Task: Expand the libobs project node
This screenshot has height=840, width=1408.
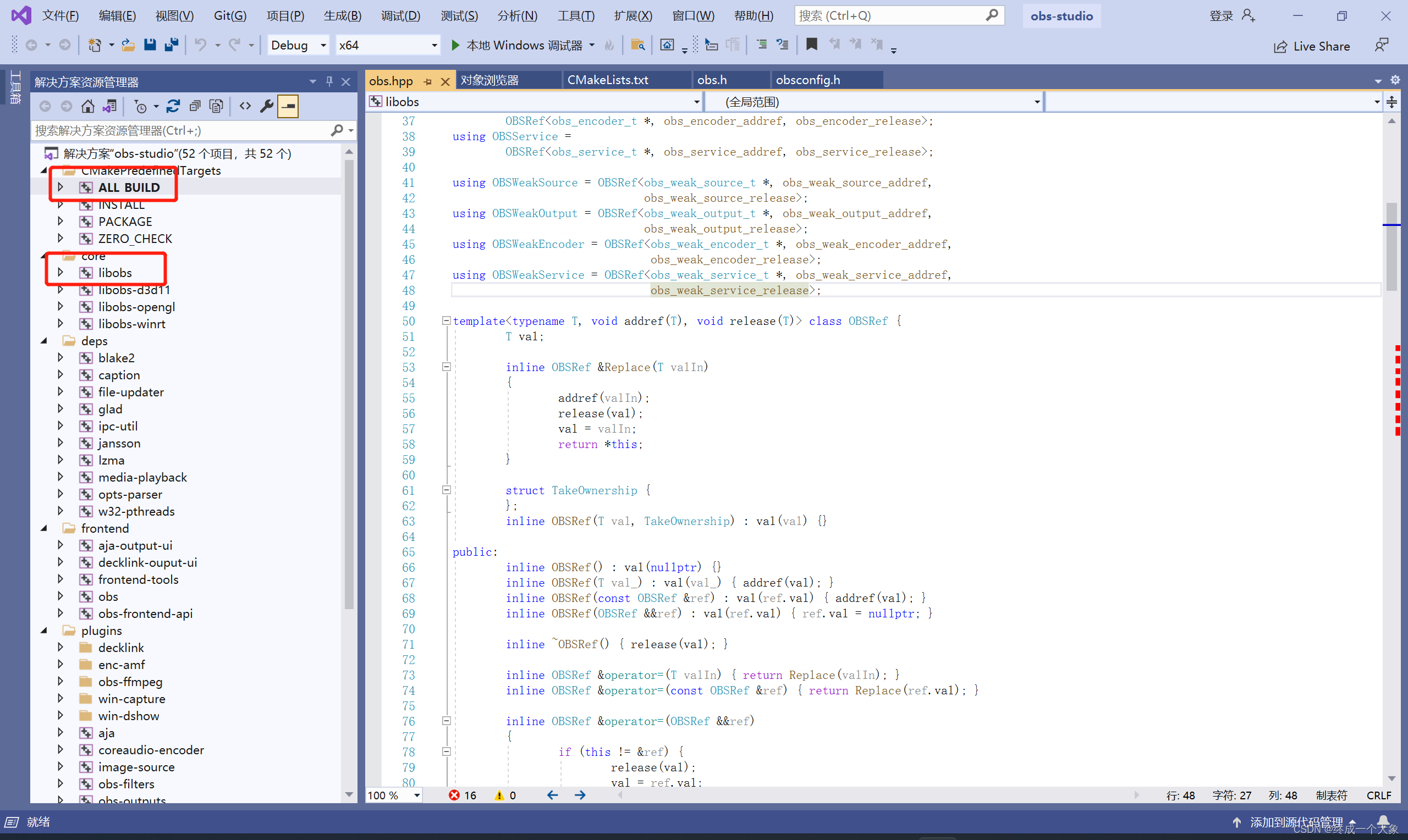Action: click(x=61, y=272)
